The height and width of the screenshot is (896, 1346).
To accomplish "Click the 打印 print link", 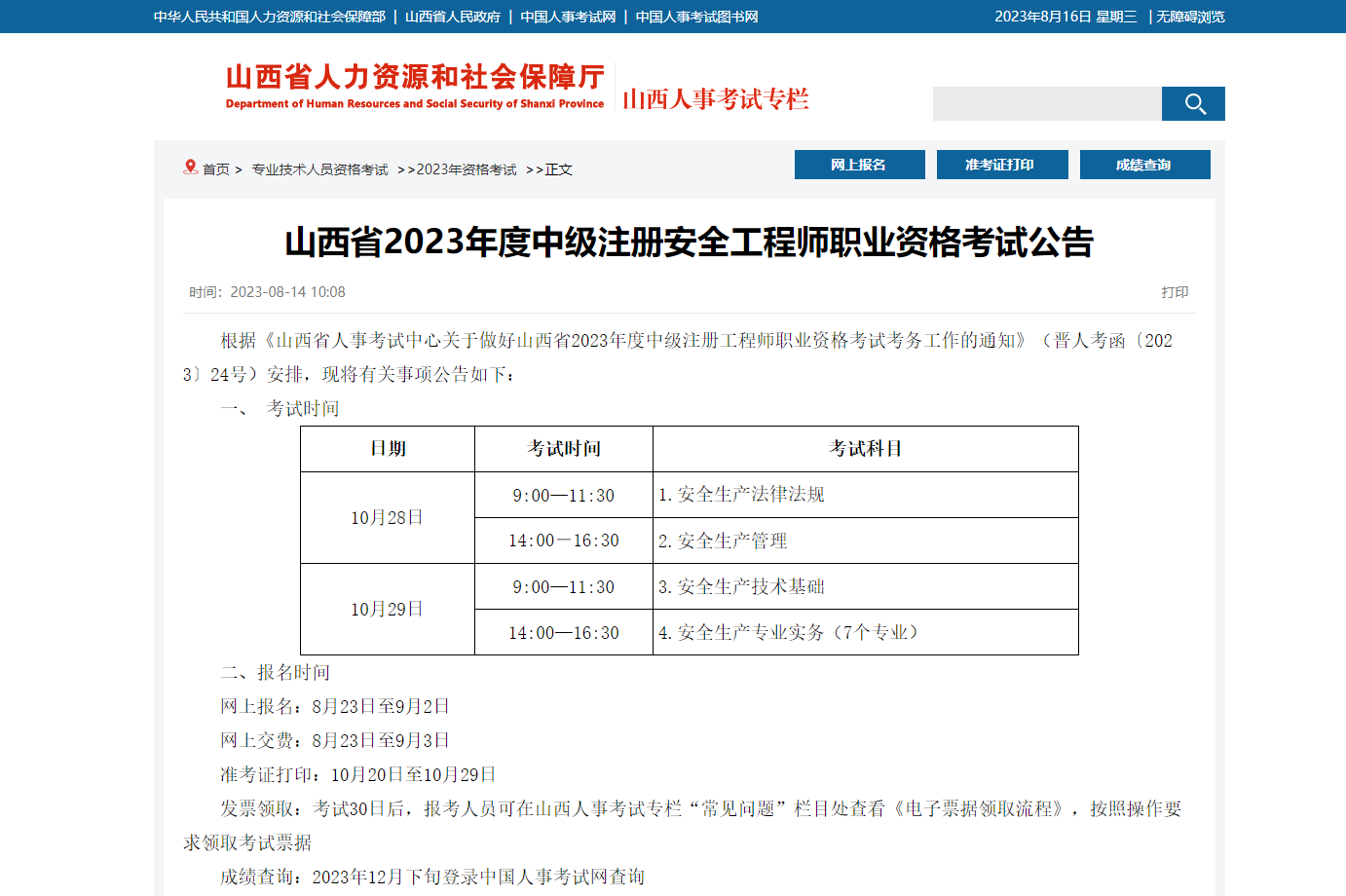I will 1175,292.
